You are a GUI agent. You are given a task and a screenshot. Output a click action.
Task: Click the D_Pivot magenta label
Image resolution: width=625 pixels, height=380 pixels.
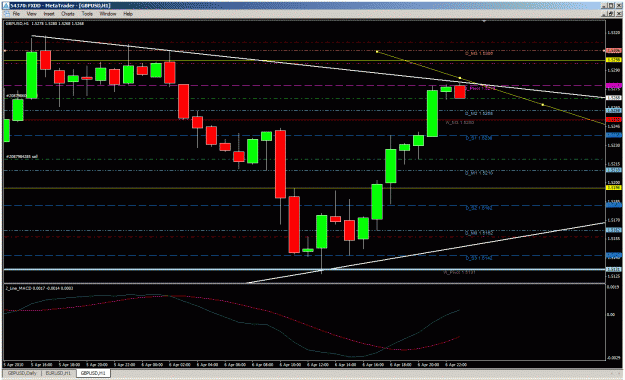tap(481, 88)
